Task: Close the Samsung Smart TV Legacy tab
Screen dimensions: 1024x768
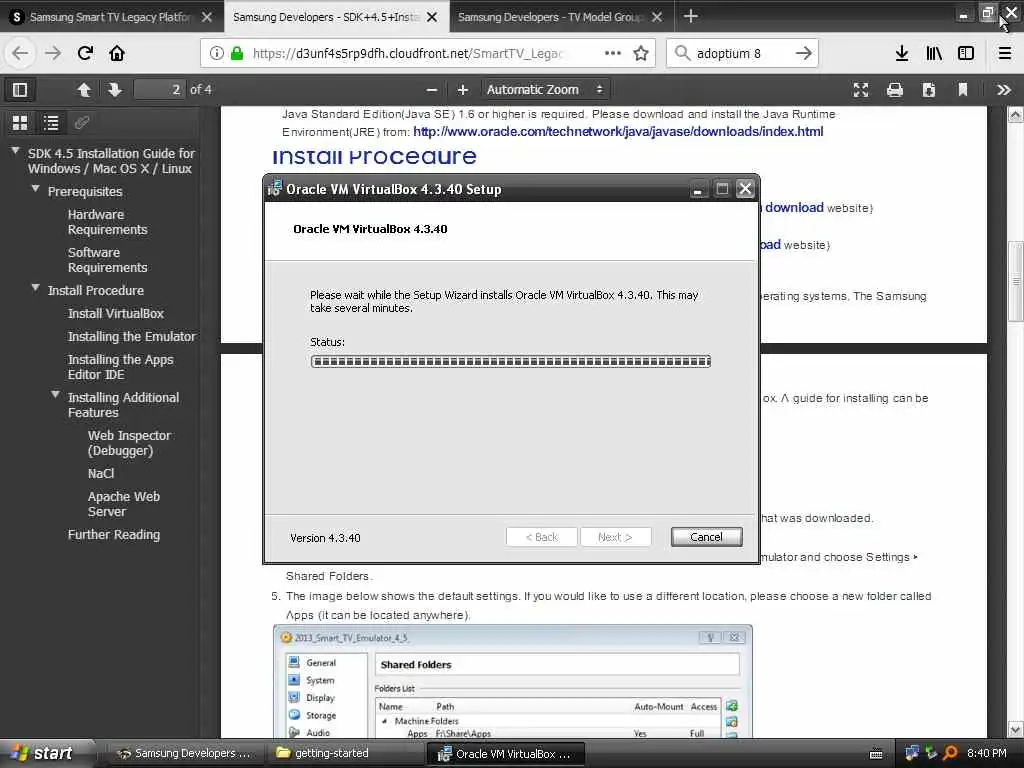Action: pos(207,17)
